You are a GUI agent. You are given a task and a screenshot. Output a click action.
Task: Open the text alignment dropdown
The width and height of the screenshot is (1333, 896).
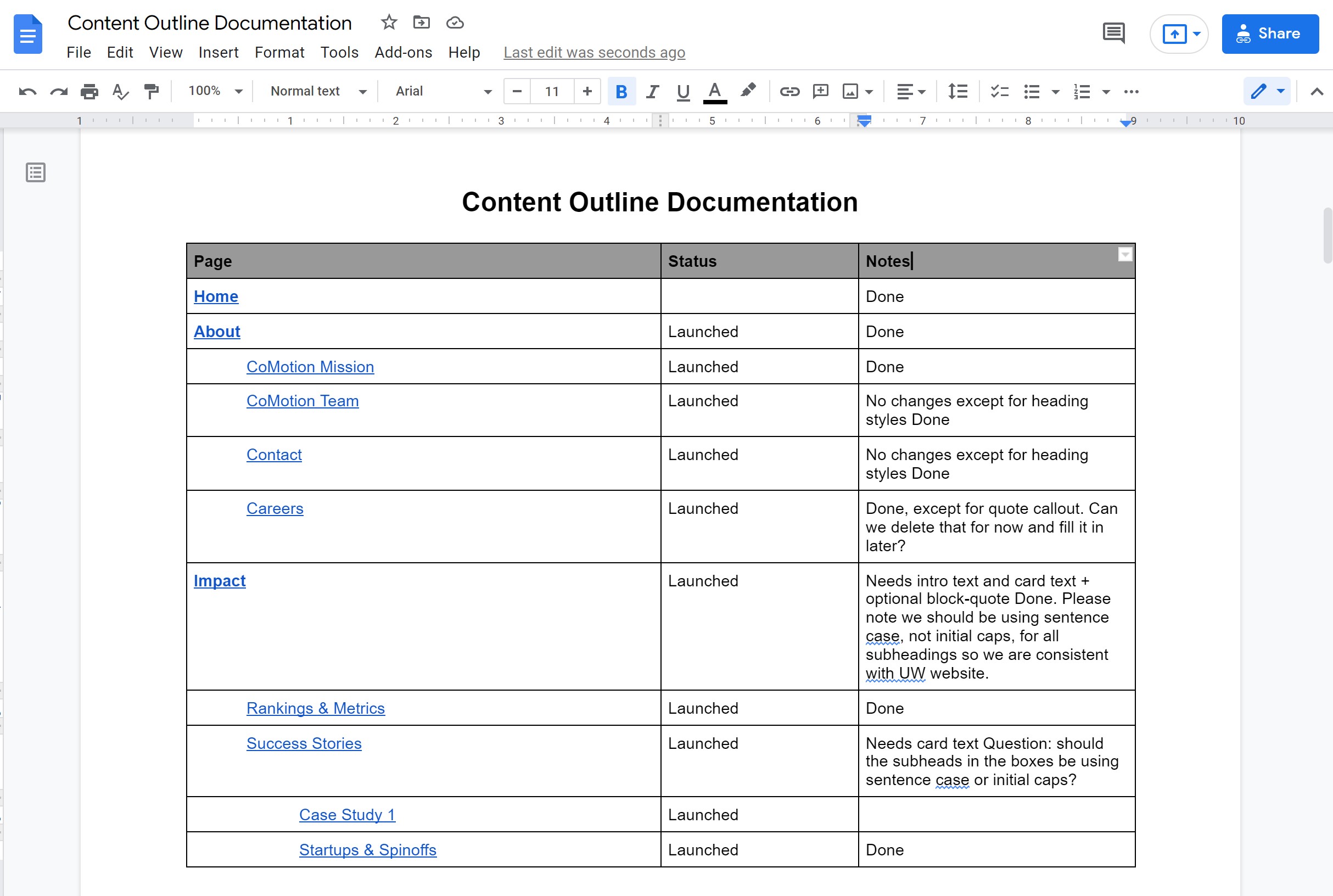point(911,92)
